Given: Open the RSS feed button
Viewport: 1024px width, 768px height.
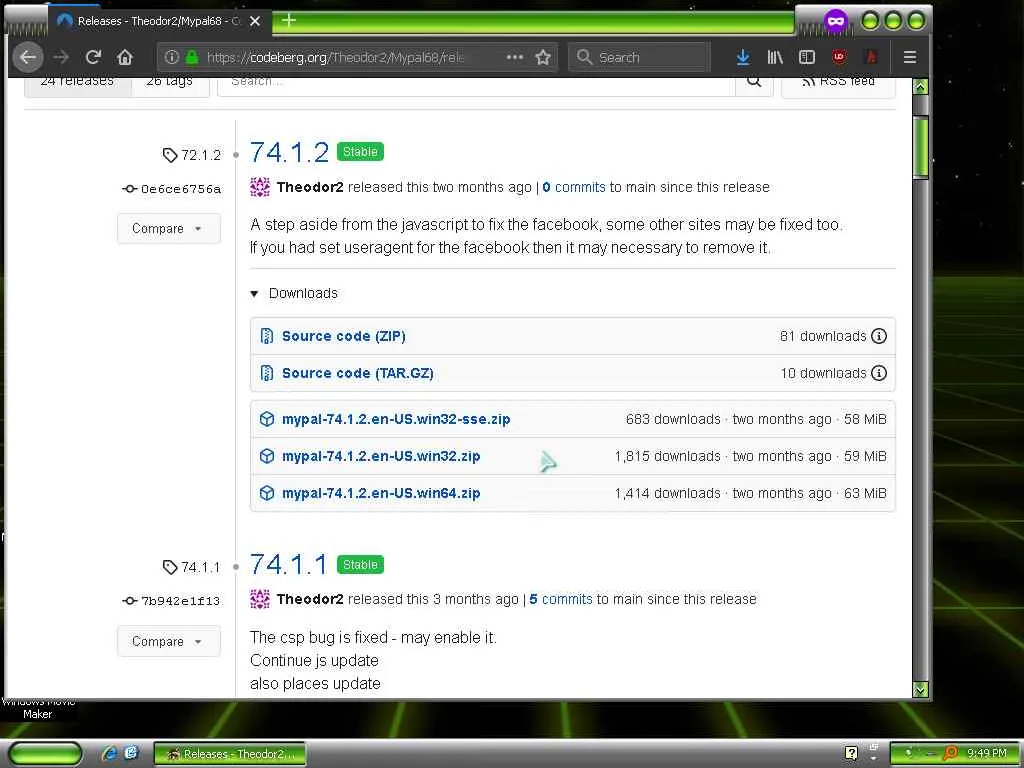Looking at the screenshot, I should tap(838, 83).
